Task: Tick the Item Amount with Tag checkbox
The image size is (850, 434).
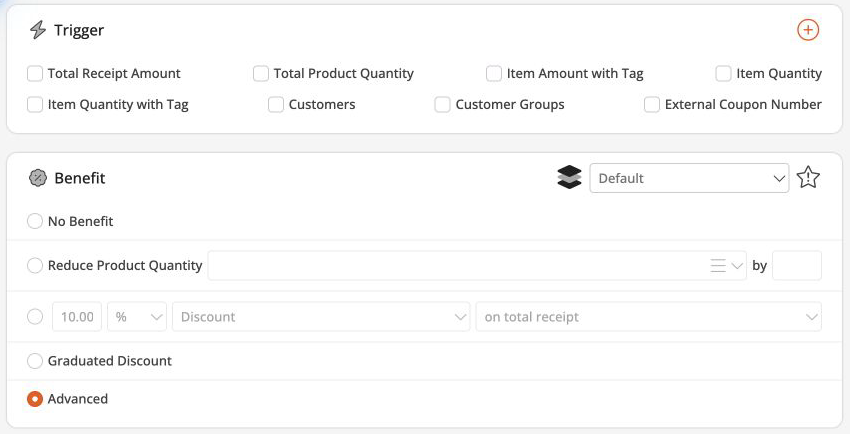Action: tap(494, 74)
